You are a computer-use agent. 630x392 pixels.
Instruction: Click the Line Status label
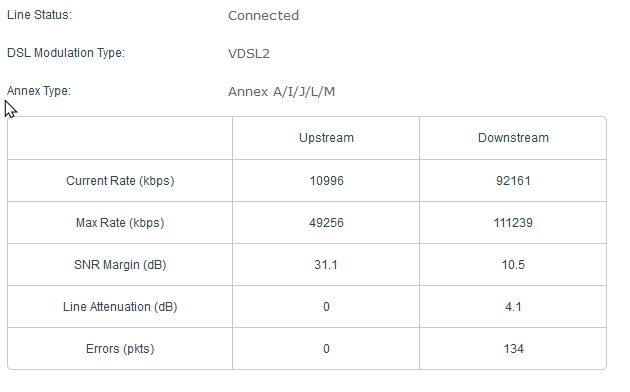click(39, 15)
